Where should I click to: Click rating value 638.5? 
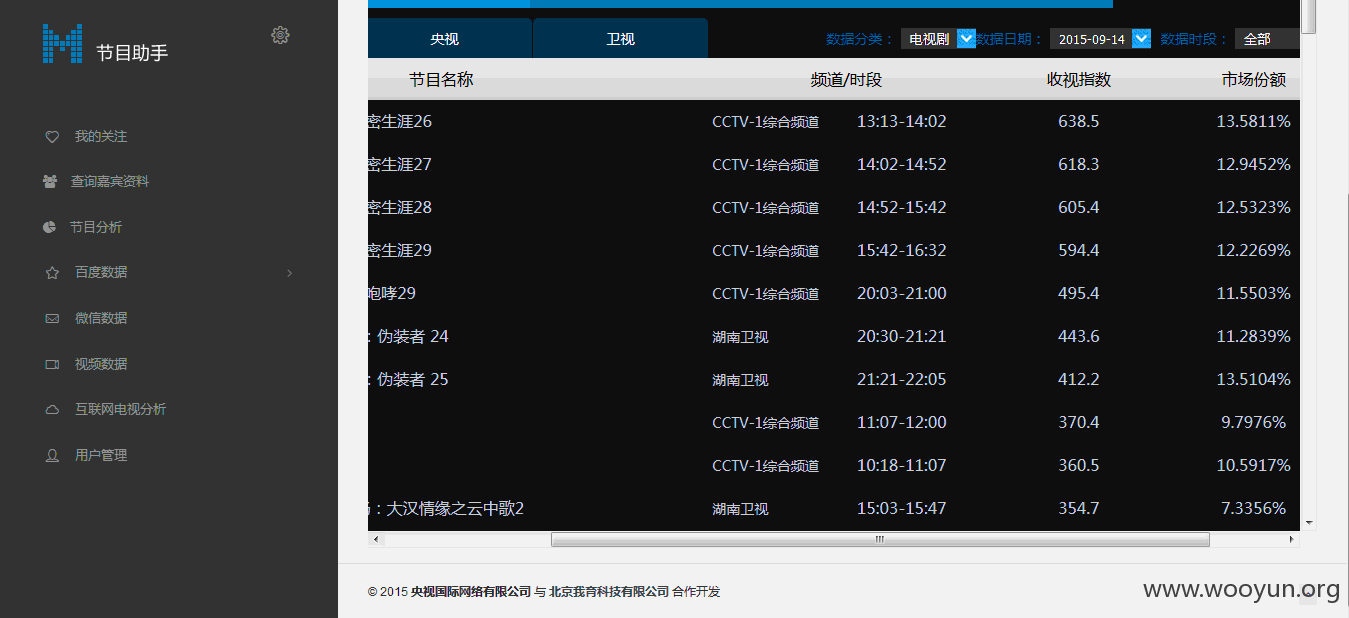(x=1079, y=121)
